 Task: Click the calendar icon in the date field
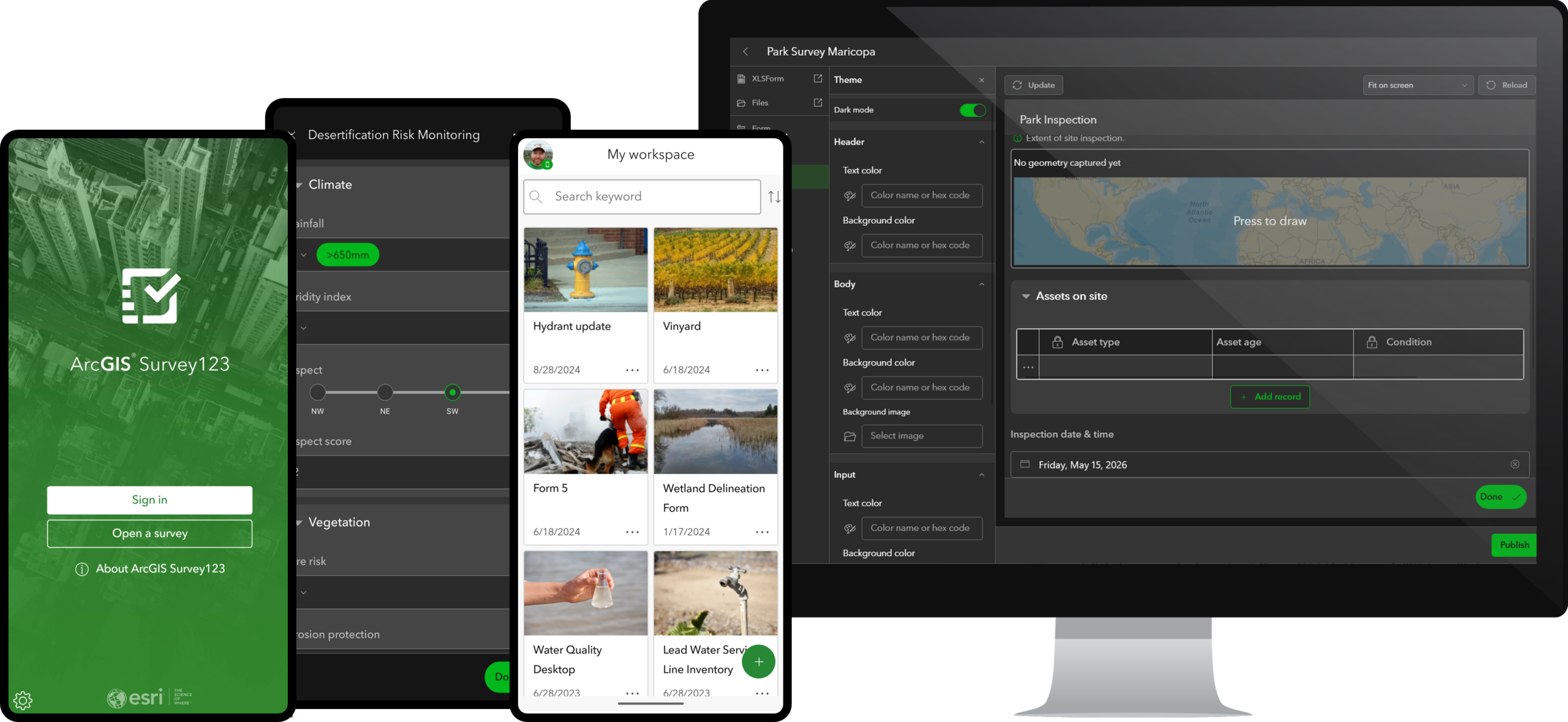[1025, 464]
